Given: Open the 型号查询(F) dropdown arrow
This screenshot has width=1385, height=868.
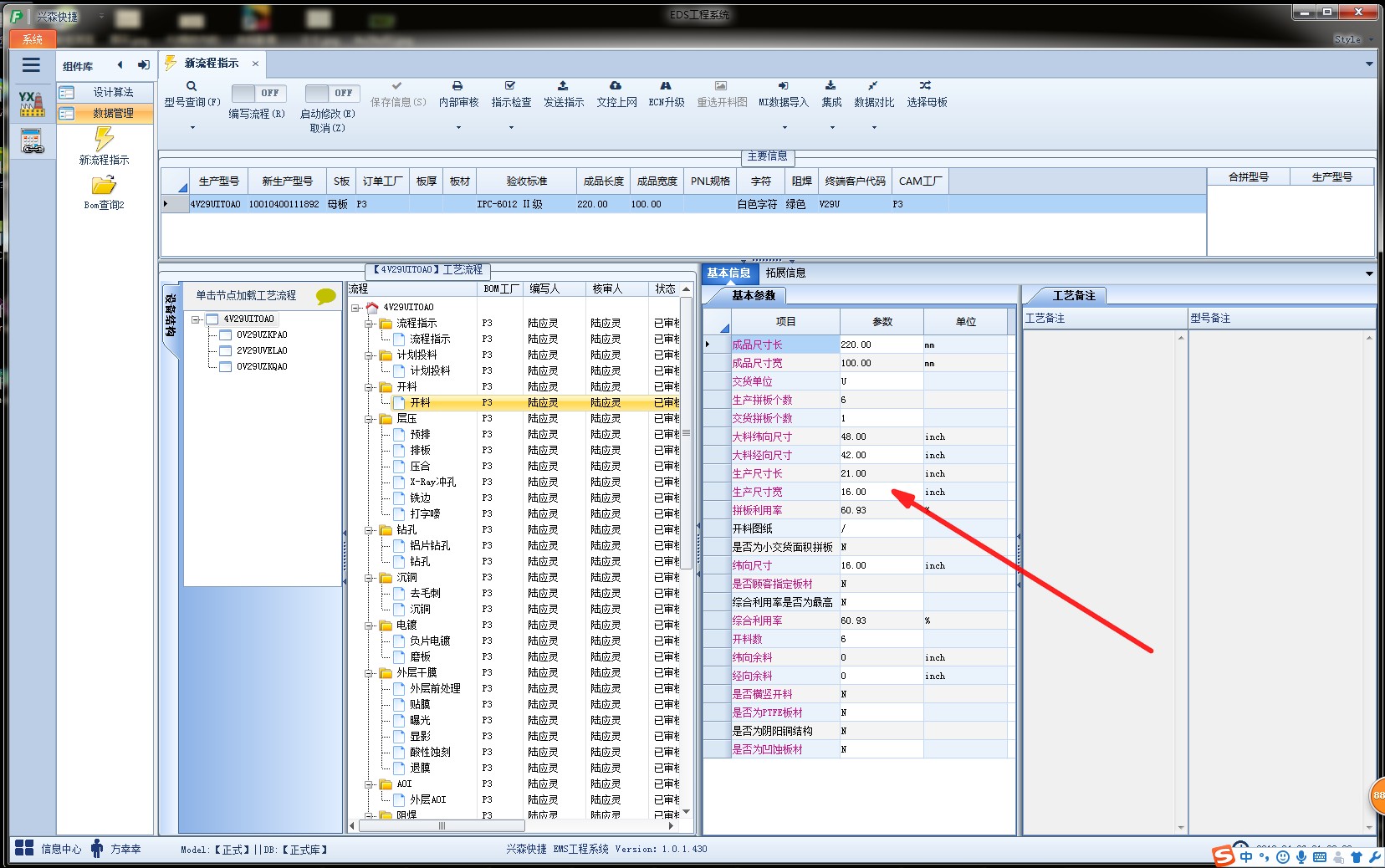Looking at the screenshot, I should [192, 128].
